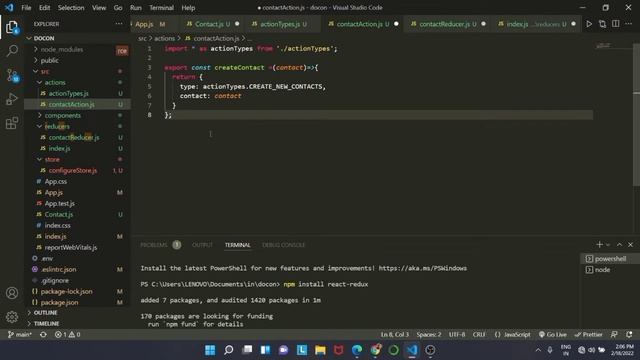Screen dimensions: 640x360
Task: Open editor More Actions ellipsis
Action: click(x=629, y=24)
